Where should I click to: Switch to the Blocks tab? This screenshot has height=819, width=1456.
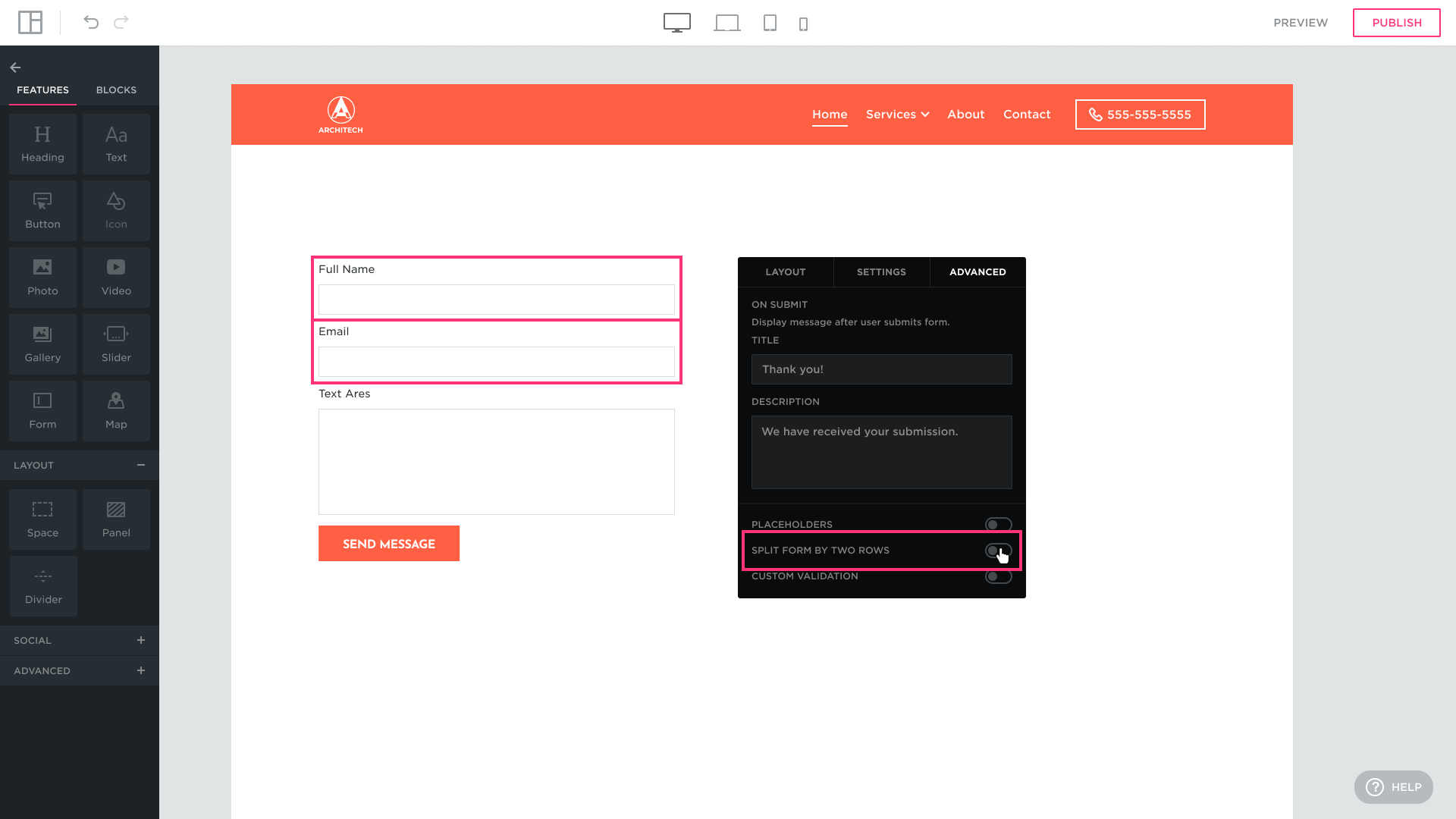pyautogui.click(x=116, y=89)
